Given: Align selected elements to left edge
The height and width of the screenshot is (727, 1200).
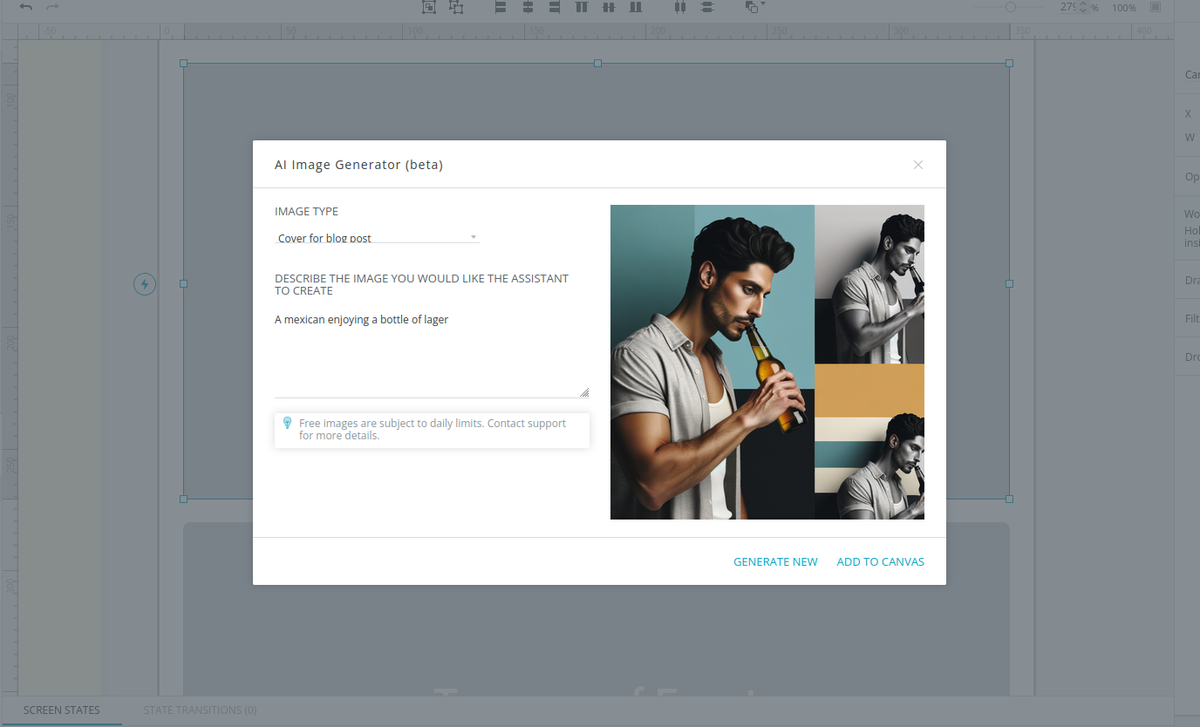Looking at the screenshot, I should tap(501, 7).
